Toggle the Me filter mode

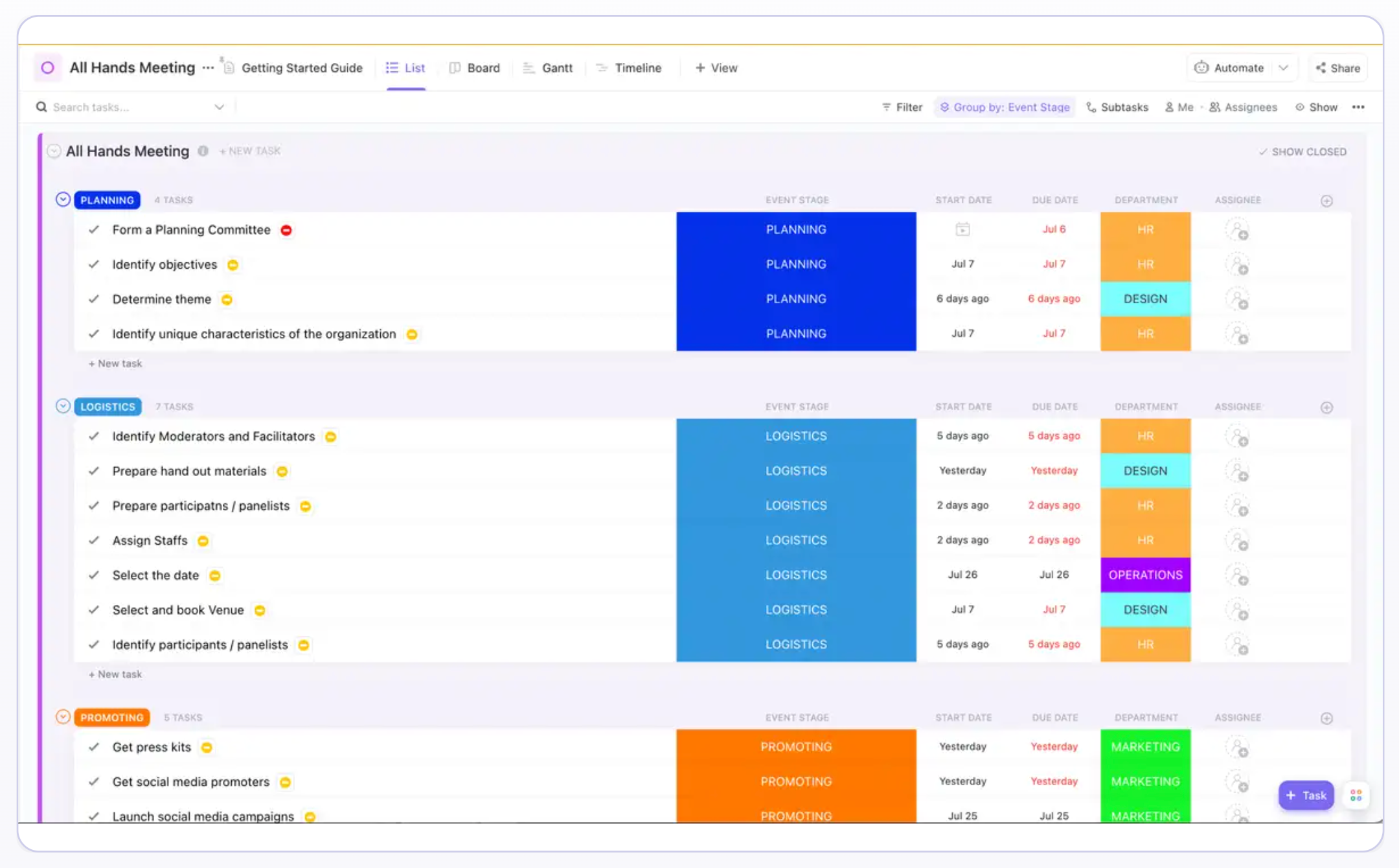click(x=1180, y=107)
